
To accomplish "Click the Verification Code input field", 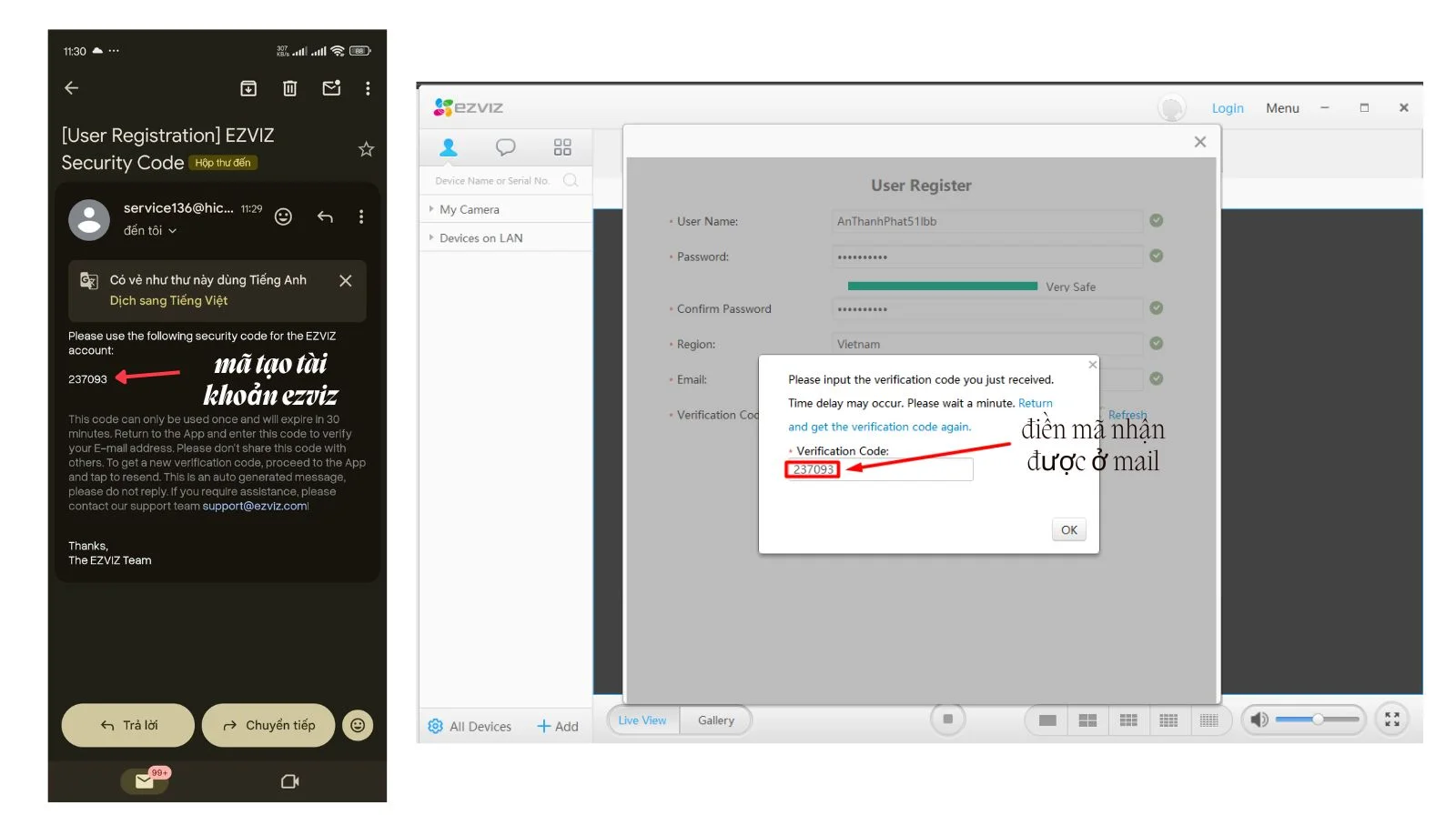I will 905,469.
